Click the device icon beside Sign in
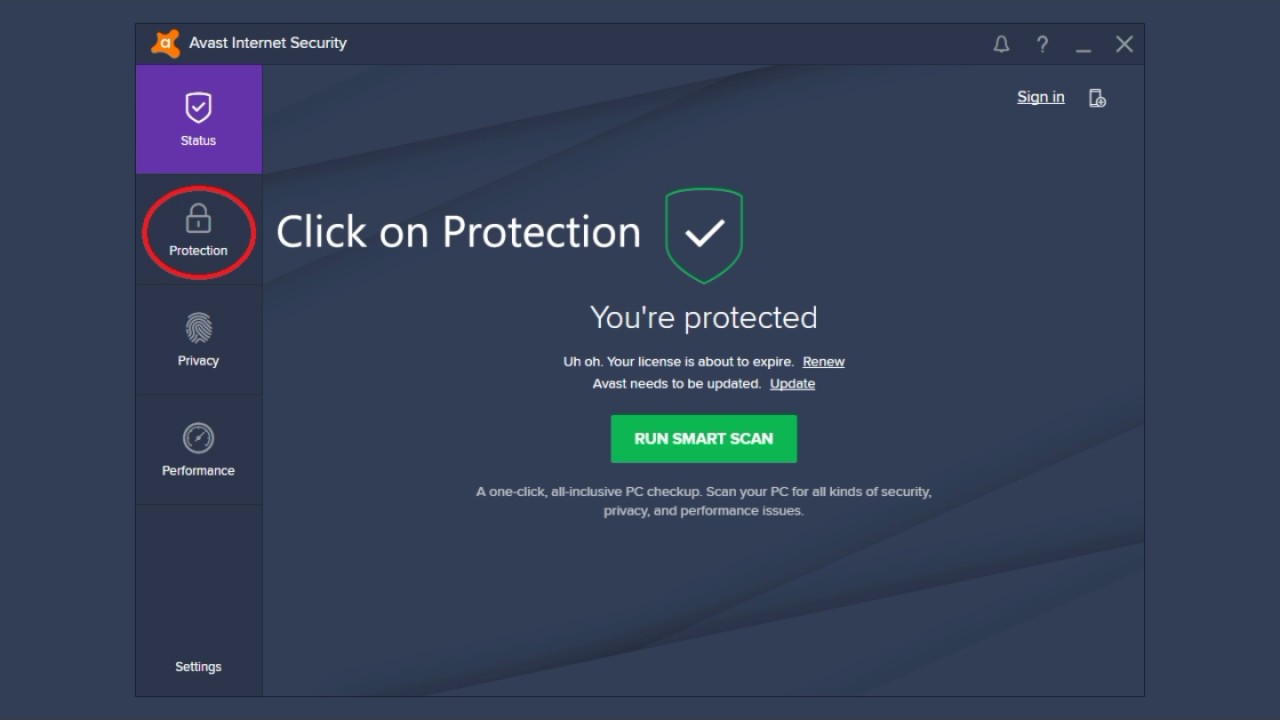The image size is (1280, 720). 1097,98
